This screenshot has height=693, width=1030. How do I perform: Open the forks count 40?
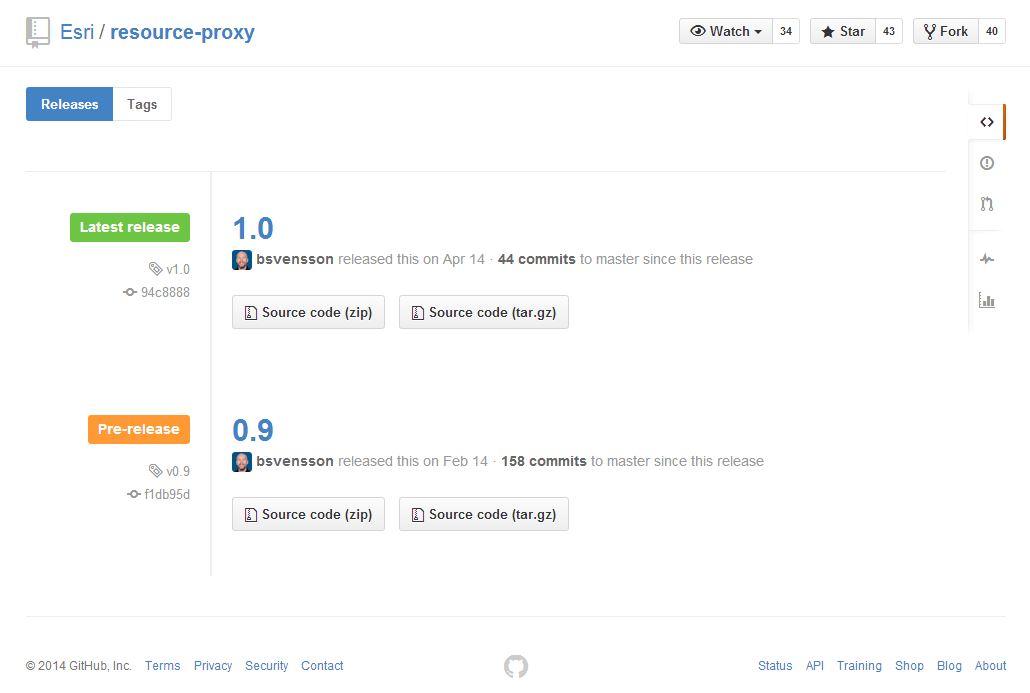pos(992,32)
